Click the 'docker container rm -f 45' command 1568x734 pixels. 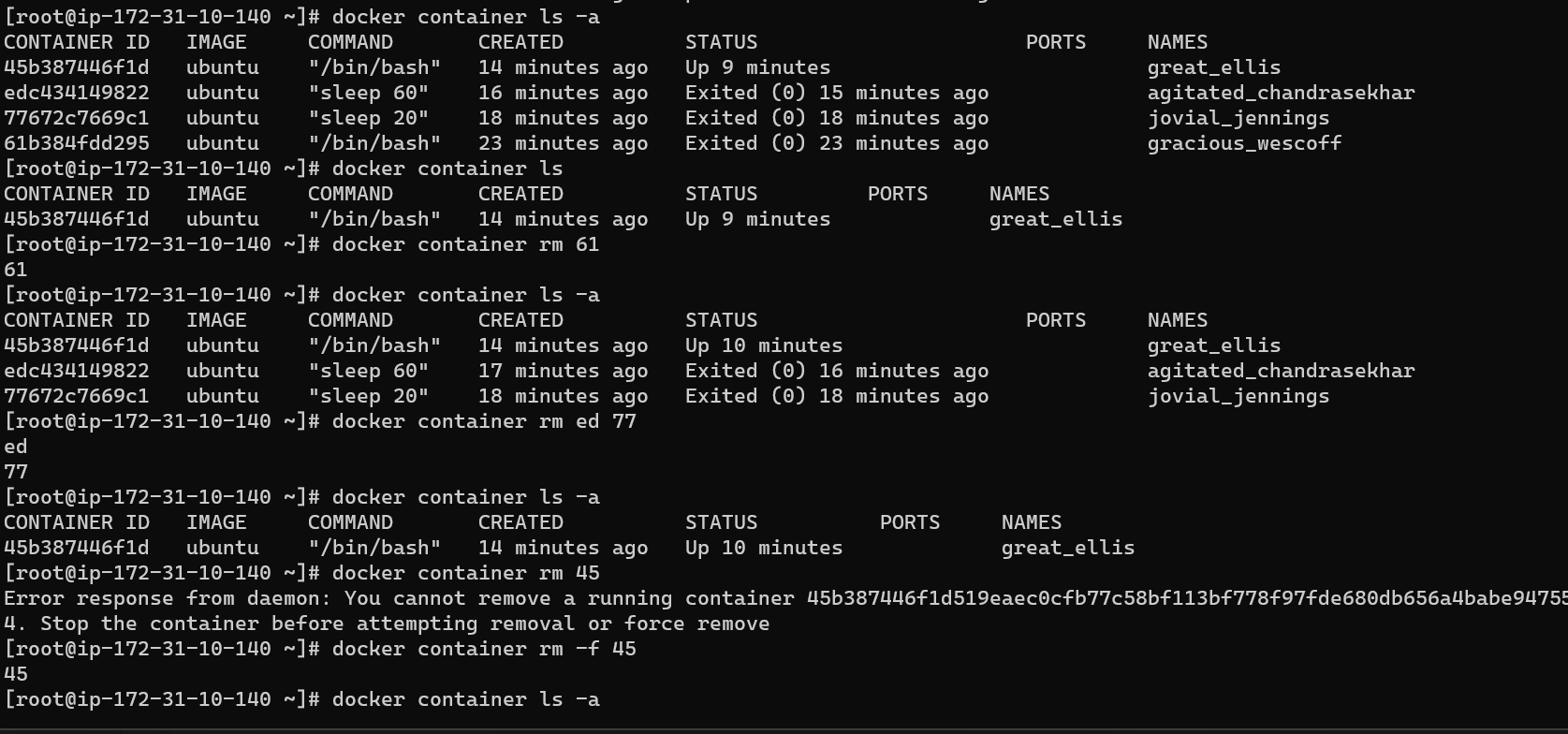pos(484,649)
